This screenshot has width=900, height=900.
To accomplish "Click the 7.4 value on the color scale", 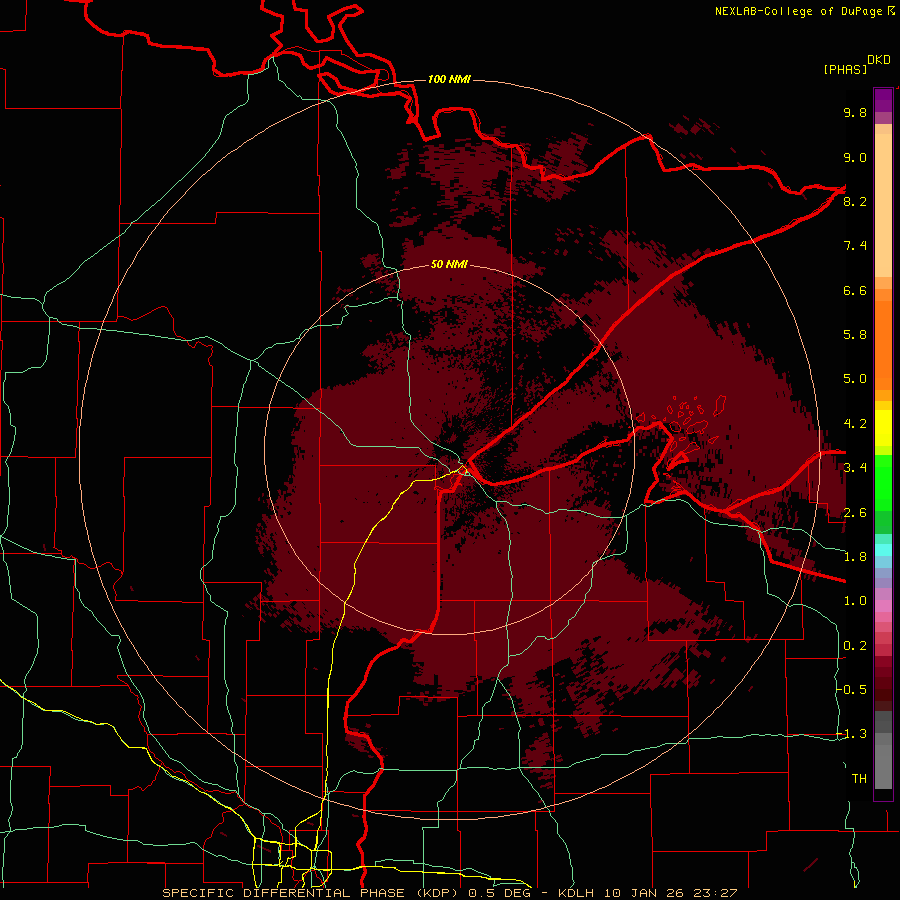I will (855, 246).
